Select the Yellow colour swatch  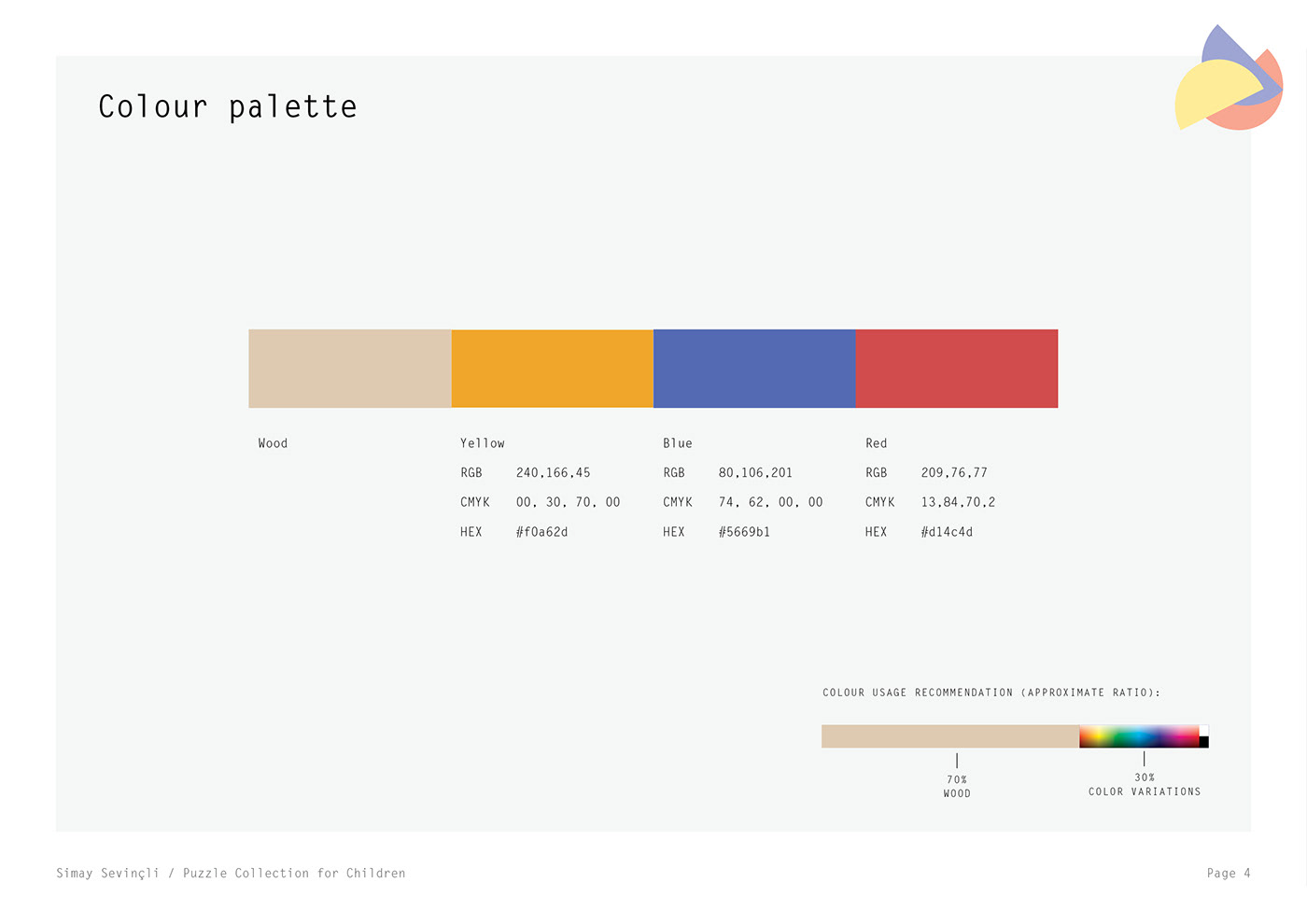[552, 369]
